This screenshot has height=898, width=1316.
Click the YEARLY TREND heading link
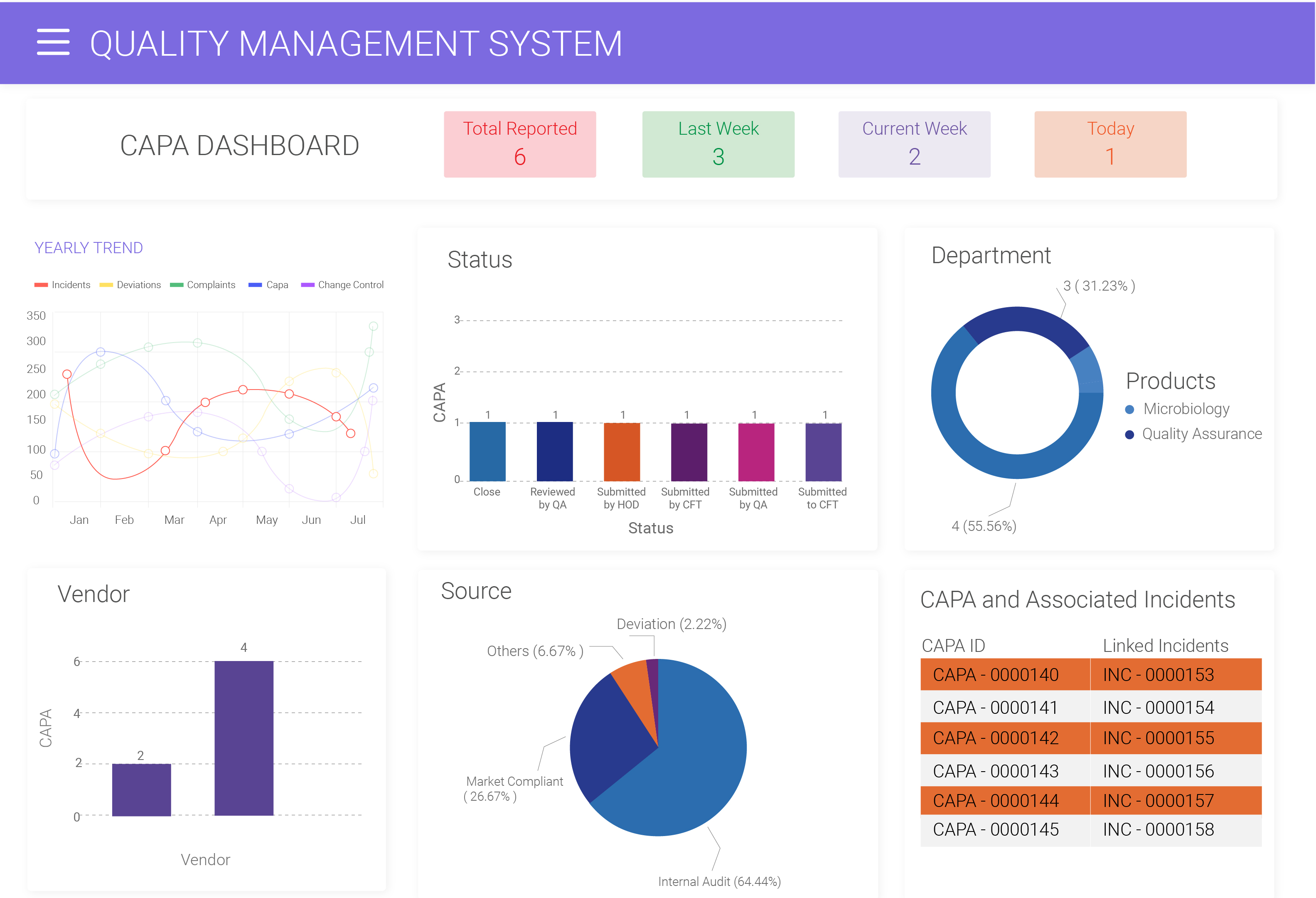[x=88, y=247]
